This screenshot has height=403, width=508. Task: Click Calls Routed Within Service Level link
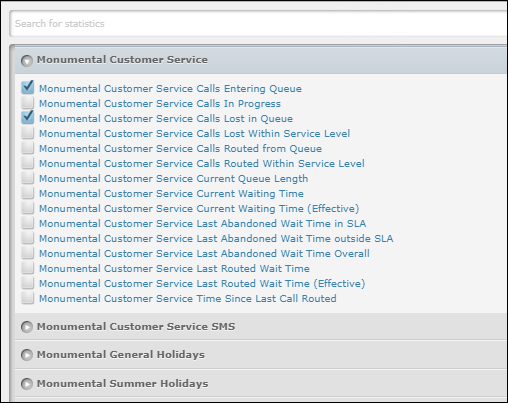[202, 164]
